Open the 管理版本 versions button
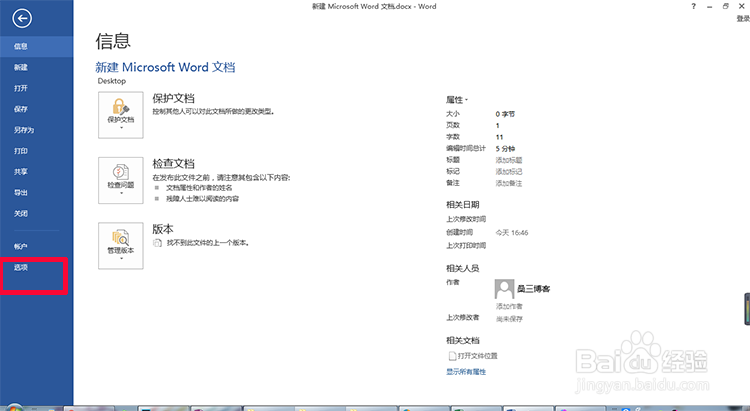Viewport: 750px width, 411px height. 121,245
